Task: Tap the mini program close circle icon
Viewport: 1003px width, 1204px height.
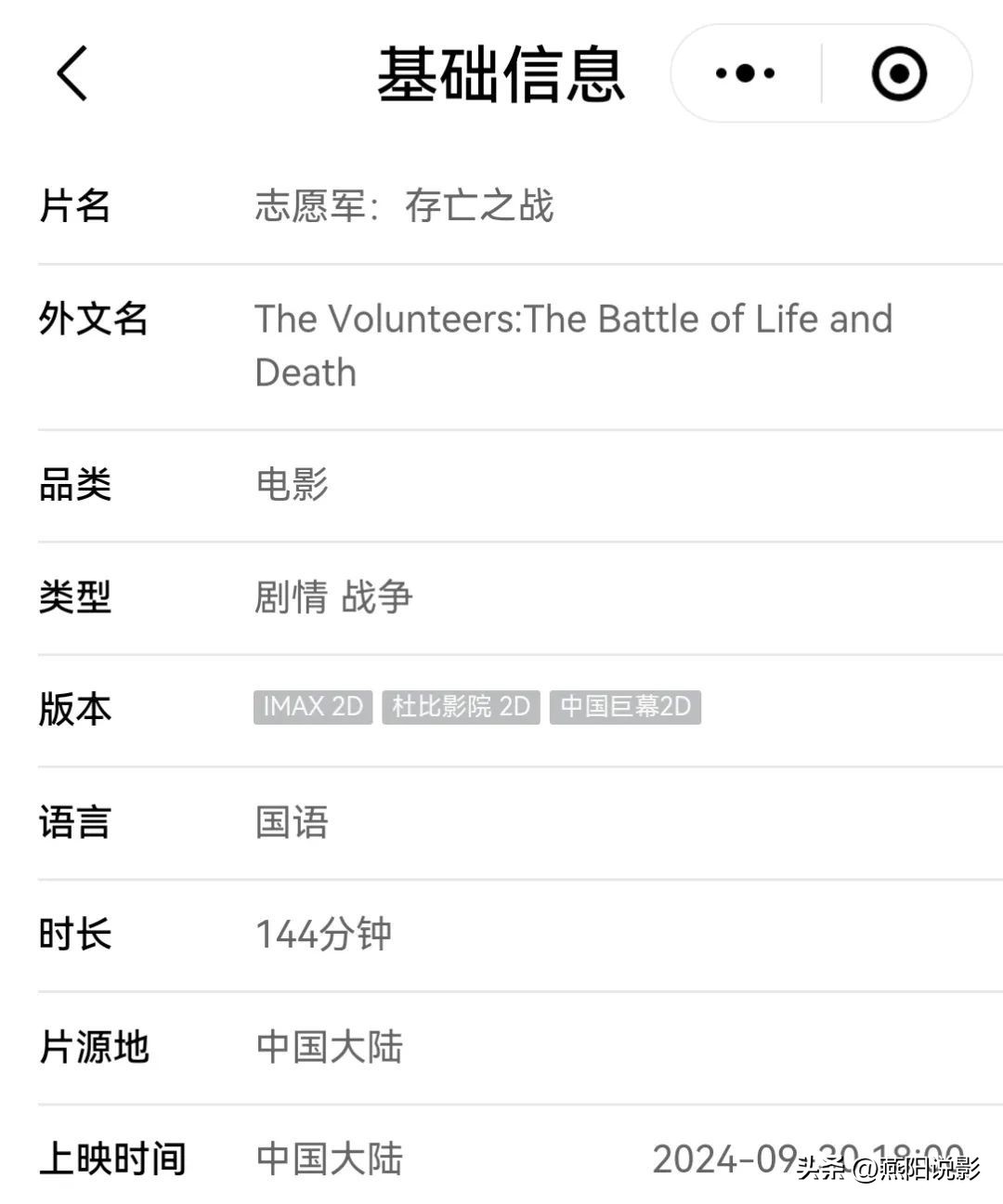Action: pyautogui.click(x=898, y=73)
